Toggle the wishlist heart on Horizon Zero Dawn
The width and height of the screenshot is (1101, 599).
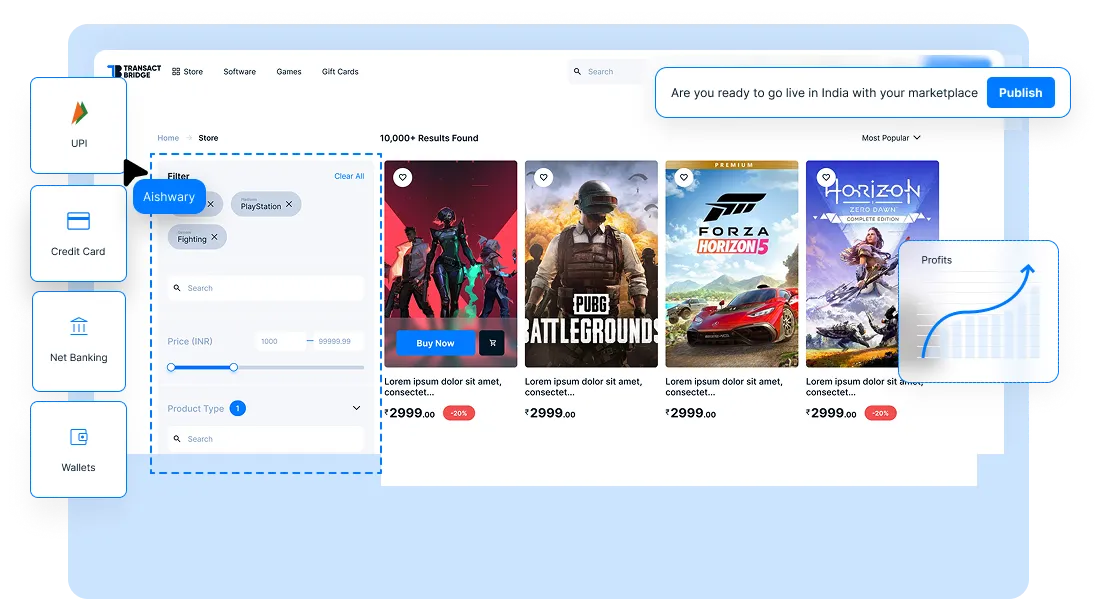tap(824, 177)
